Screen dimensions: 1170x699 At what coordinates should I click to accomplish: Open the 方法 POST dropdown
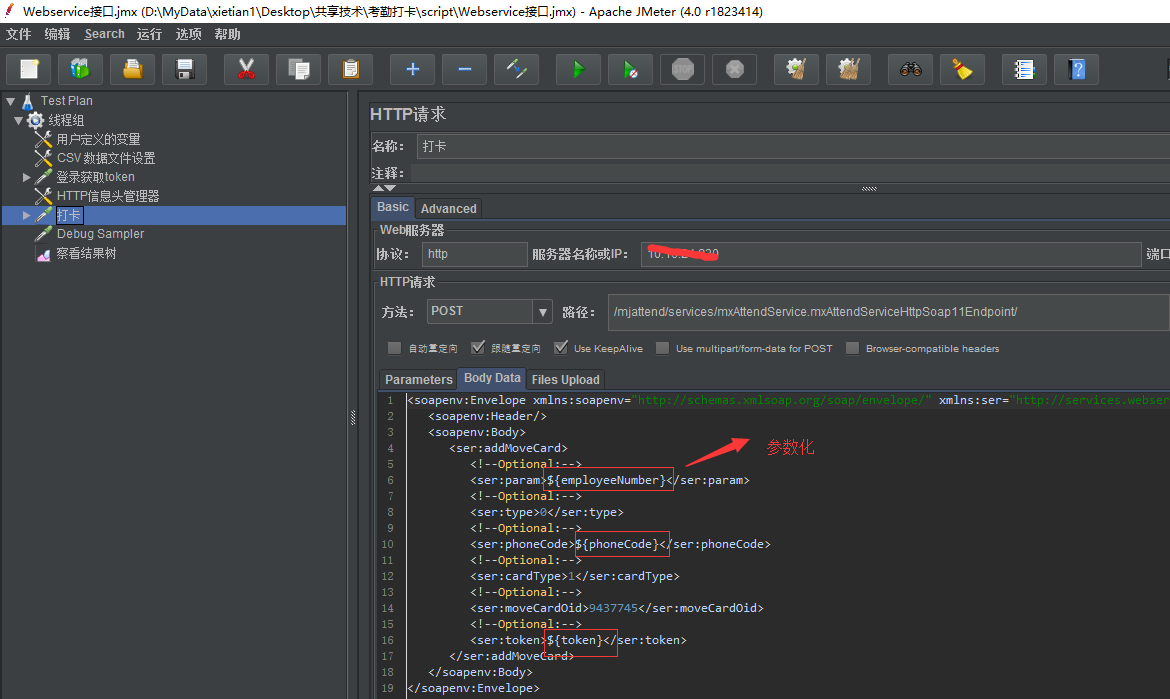click(542, 312)
